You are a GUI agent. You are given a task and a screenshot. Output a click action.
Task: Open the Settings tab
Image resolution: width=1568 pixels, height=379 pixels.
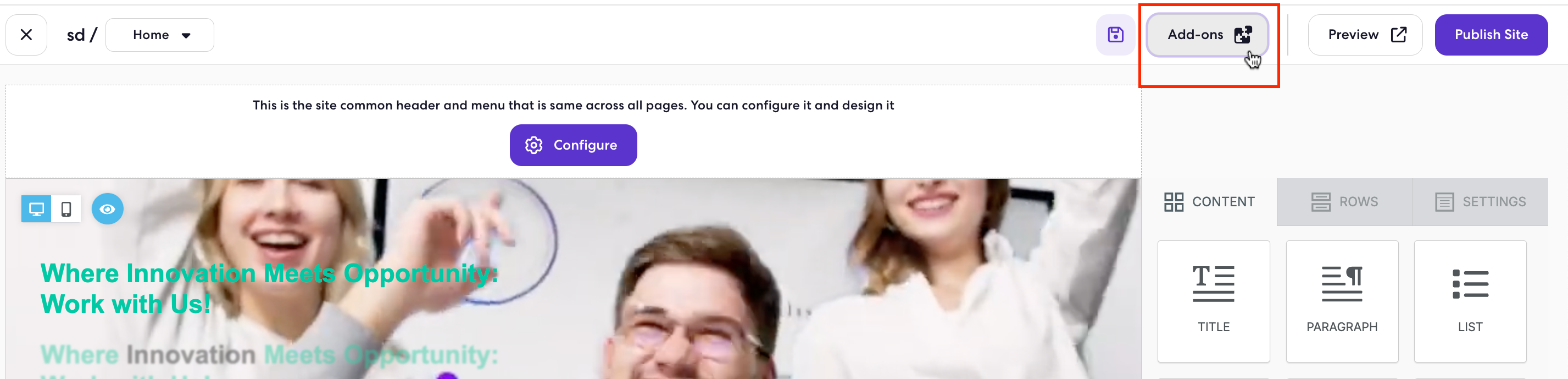pos(1480,202)
